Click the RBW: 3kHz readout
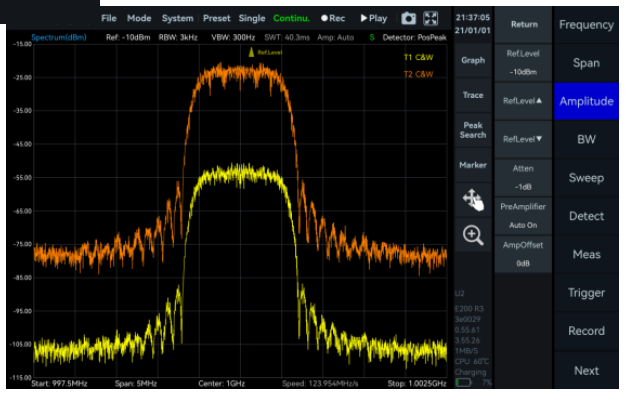625x395 pixels. click(178, 37)
